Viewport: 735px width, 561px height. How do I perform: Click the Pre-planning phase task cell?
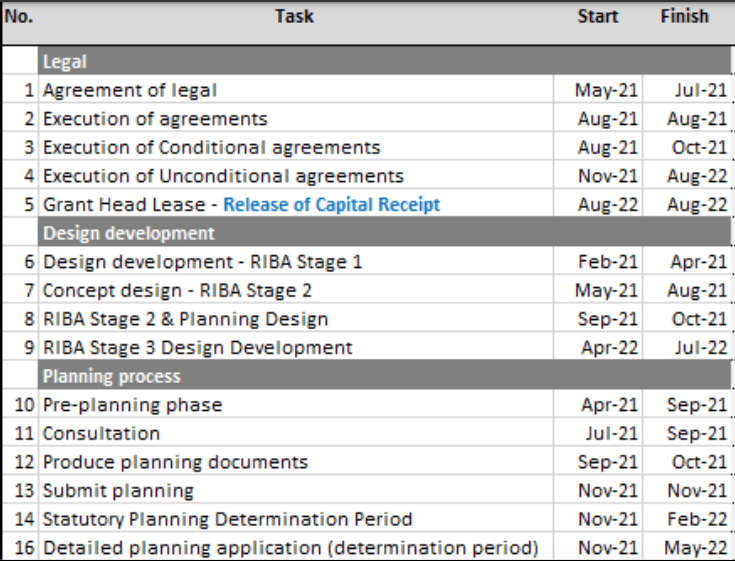tap(132, 405)
